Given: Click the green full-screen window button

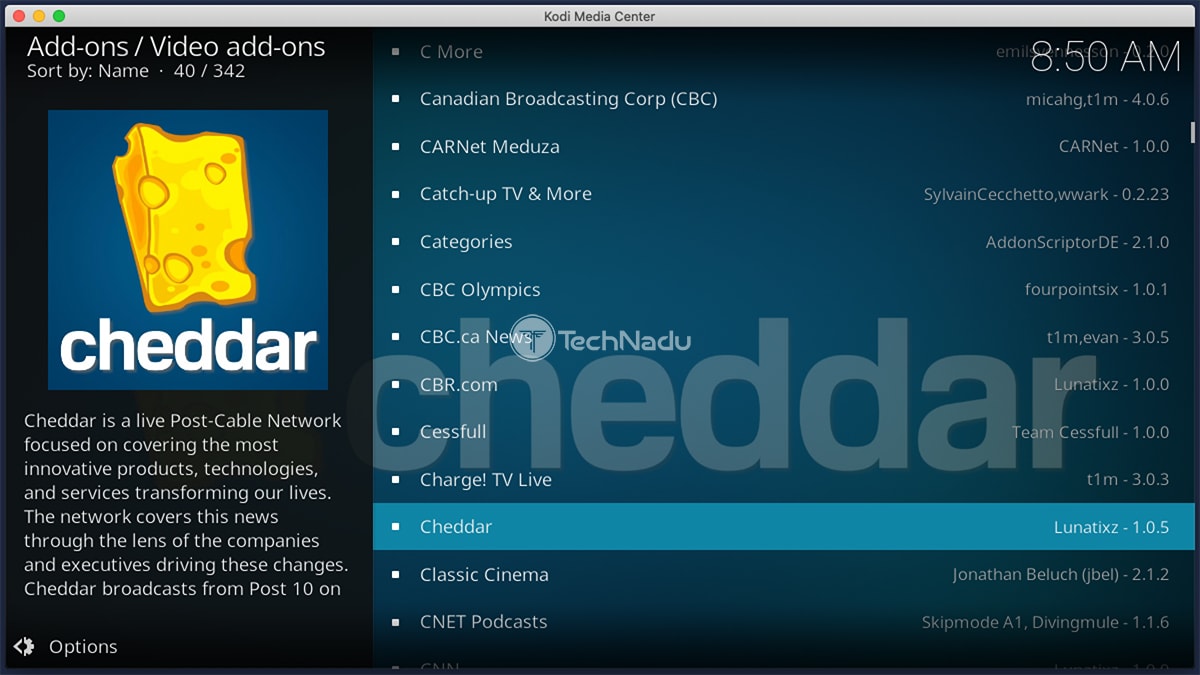Looking at the screenshot, I should pyautogui.click(x=59, y=16).
